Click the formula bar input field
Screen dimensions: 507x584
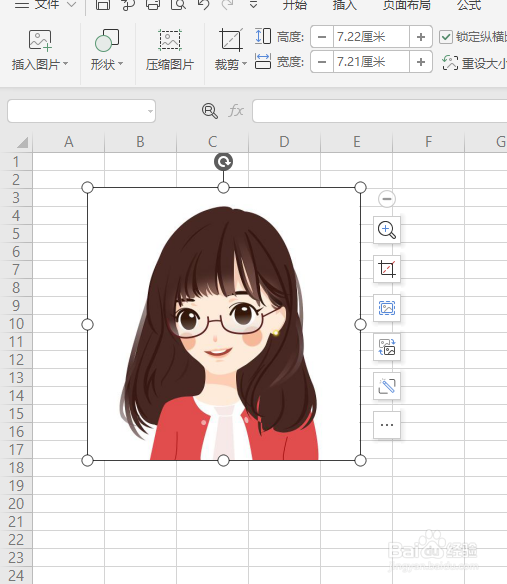[379, 111]
